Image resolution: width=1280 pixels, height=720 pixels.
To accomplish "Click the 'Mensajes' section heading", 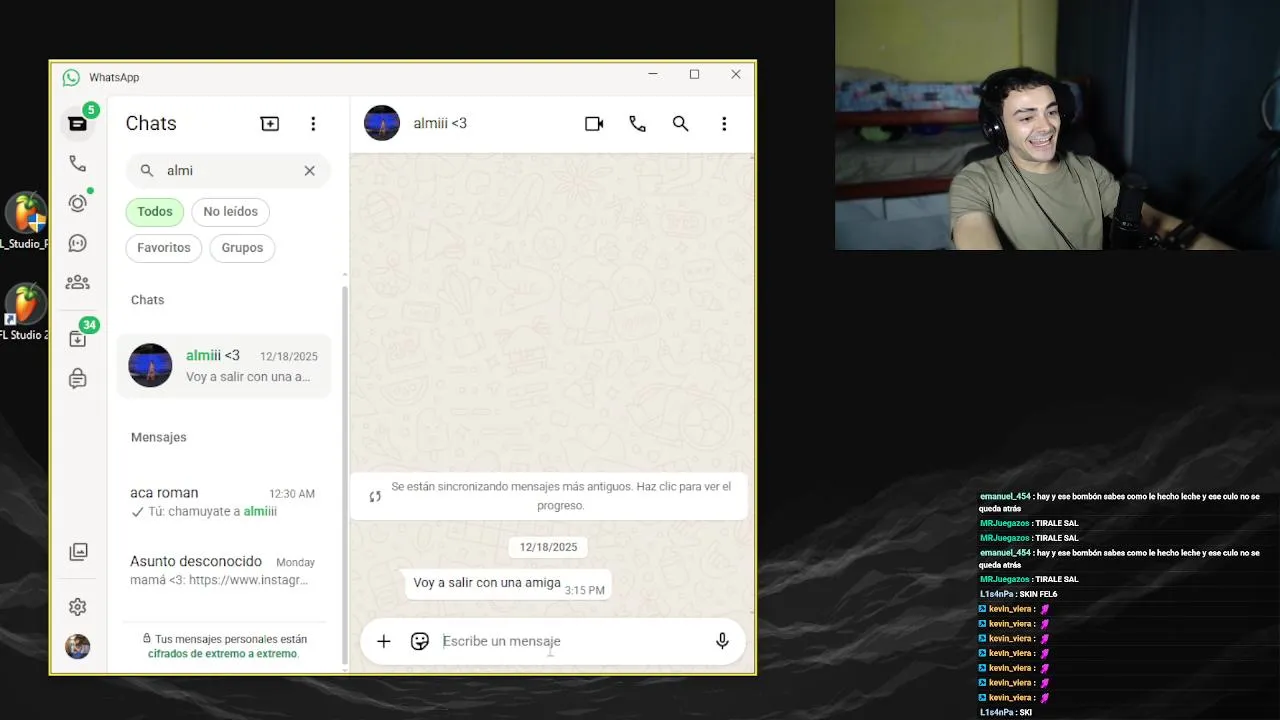I will click(159, 438).
